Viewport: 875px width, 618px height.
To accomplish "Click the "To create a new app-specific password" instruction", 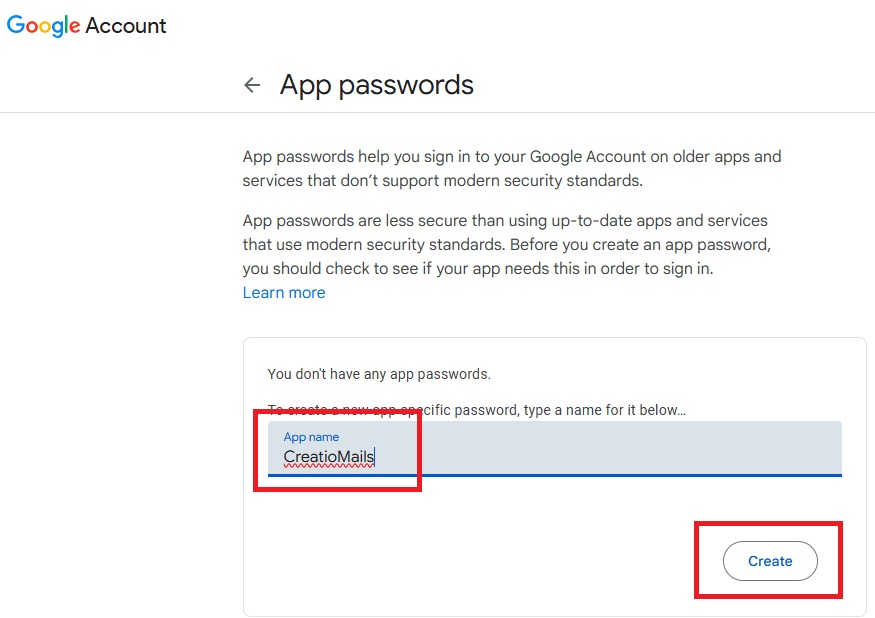I will (x=476, y=410).
